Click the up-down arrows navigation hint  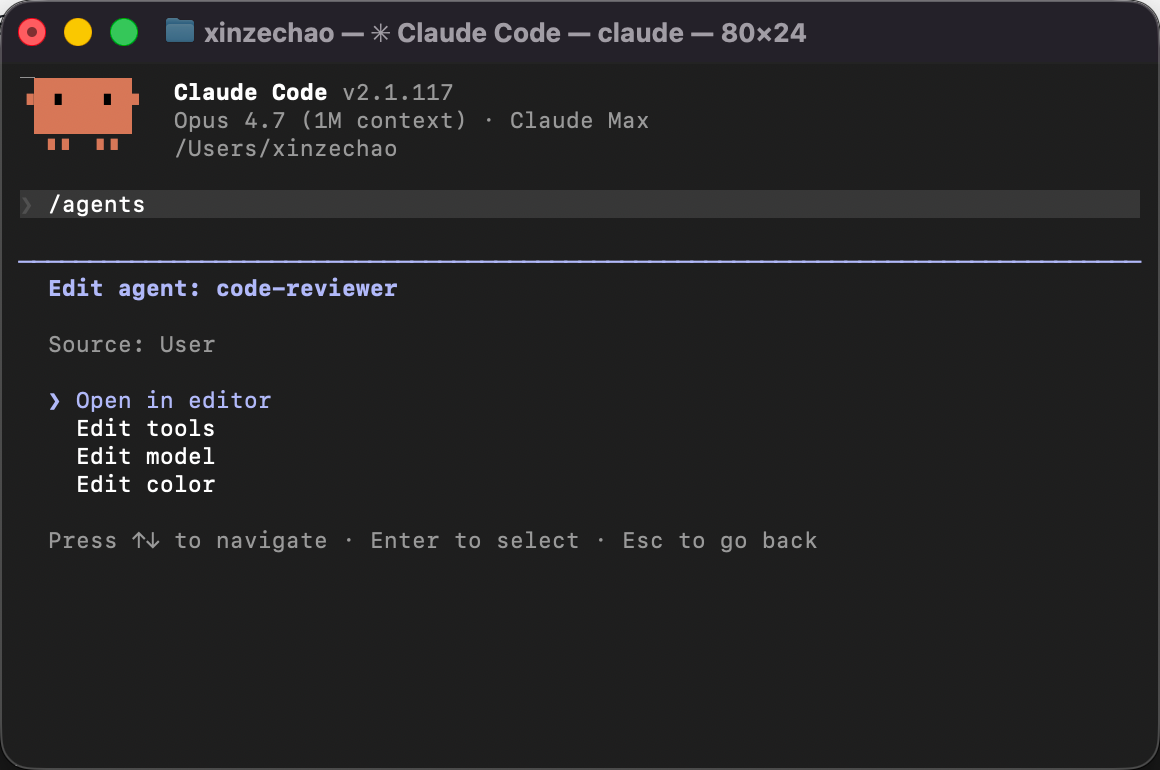[x=146, y=541]
